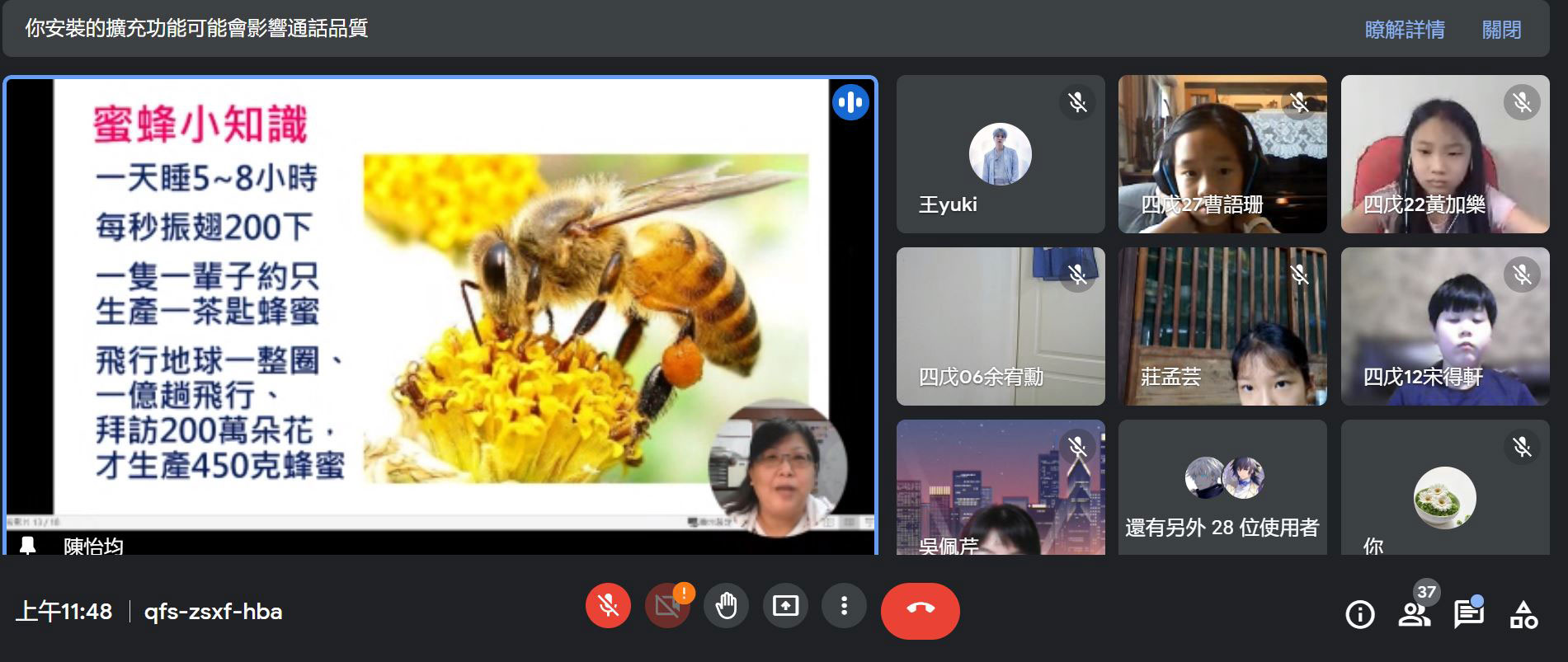Raise your hand in the meeting

point(726,607)
